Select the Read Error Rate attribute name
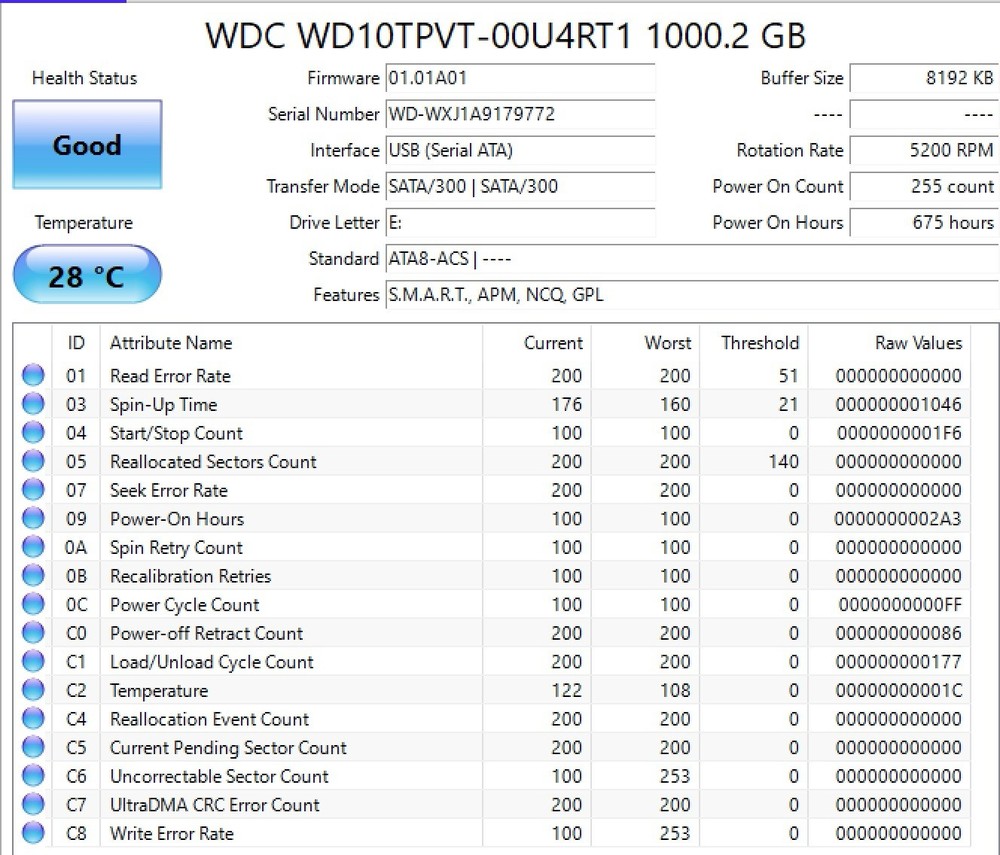The width and height of the screenshot is (1000, 855). (x=170, y=376)
